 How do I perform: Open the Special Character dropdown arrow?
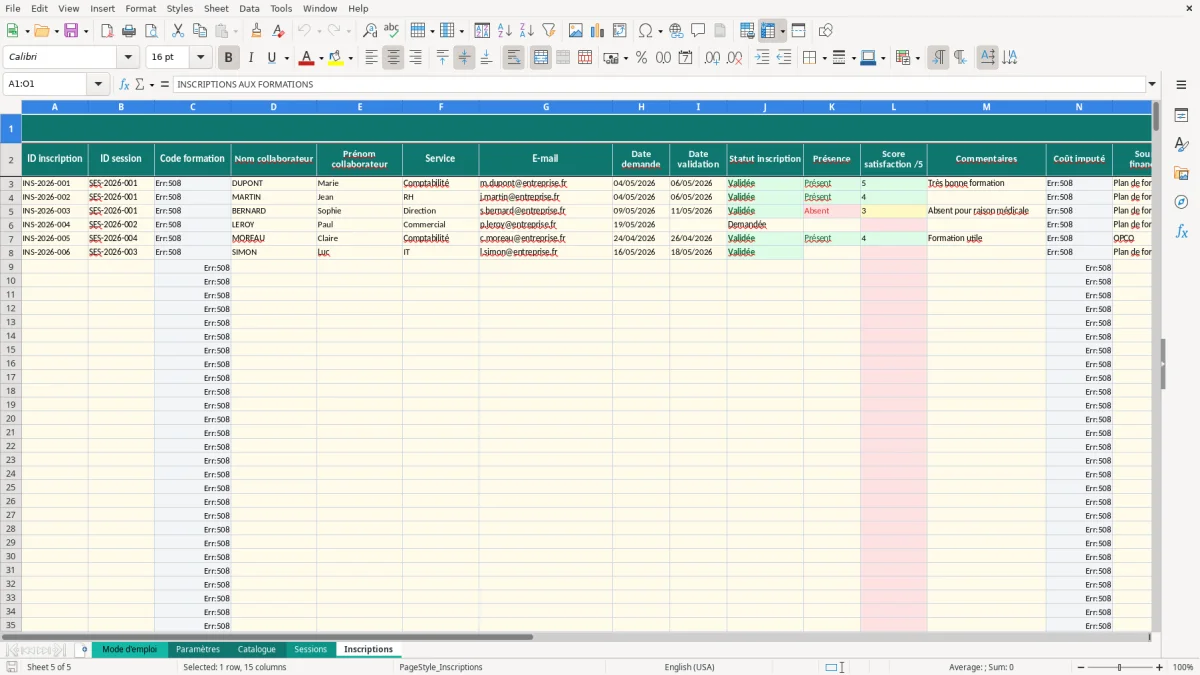pyautogui.click(x=660, y=31)
